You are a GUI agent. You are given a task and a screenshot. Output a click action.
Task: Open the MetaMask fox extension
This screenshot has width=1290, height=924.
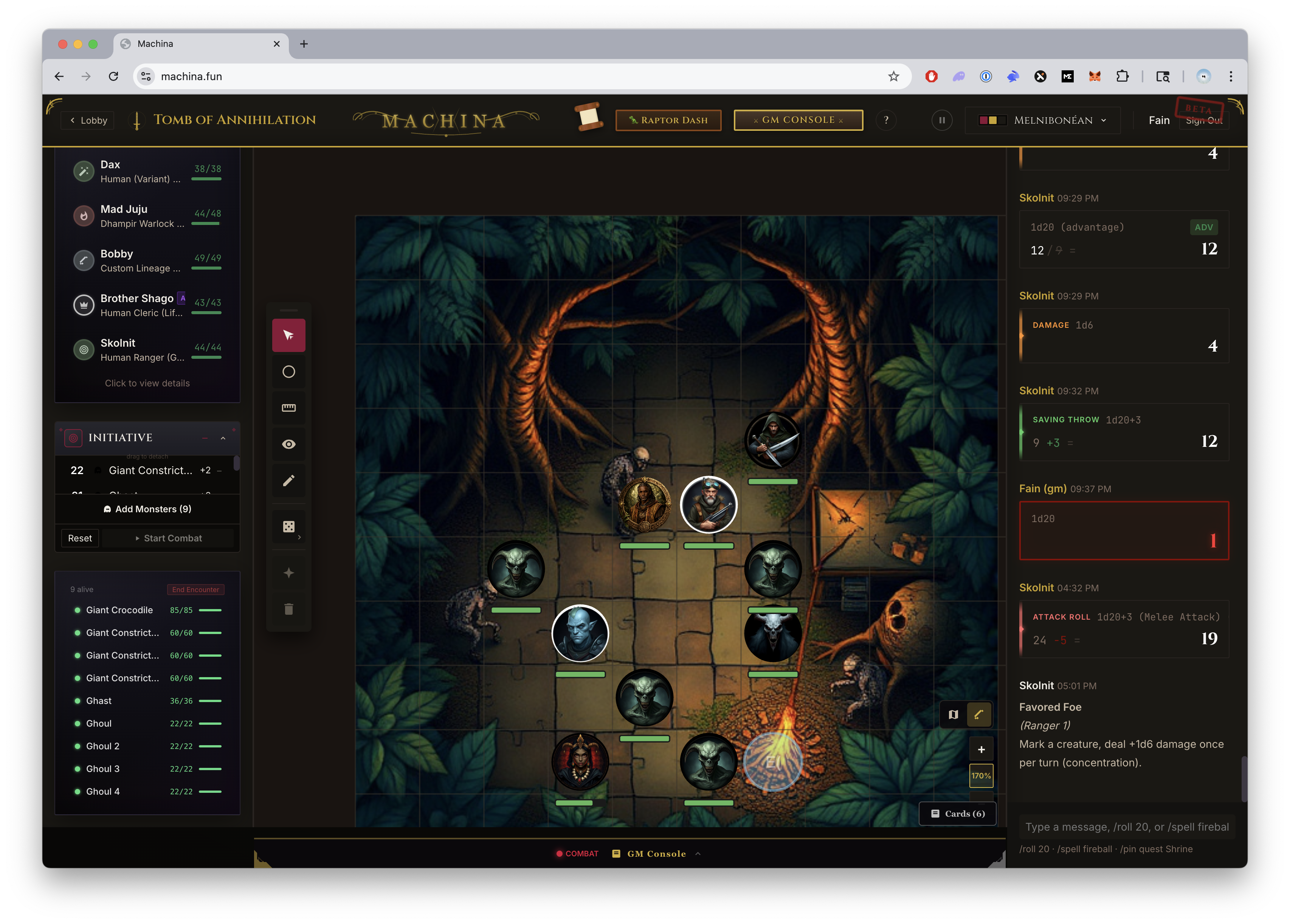1095,76
